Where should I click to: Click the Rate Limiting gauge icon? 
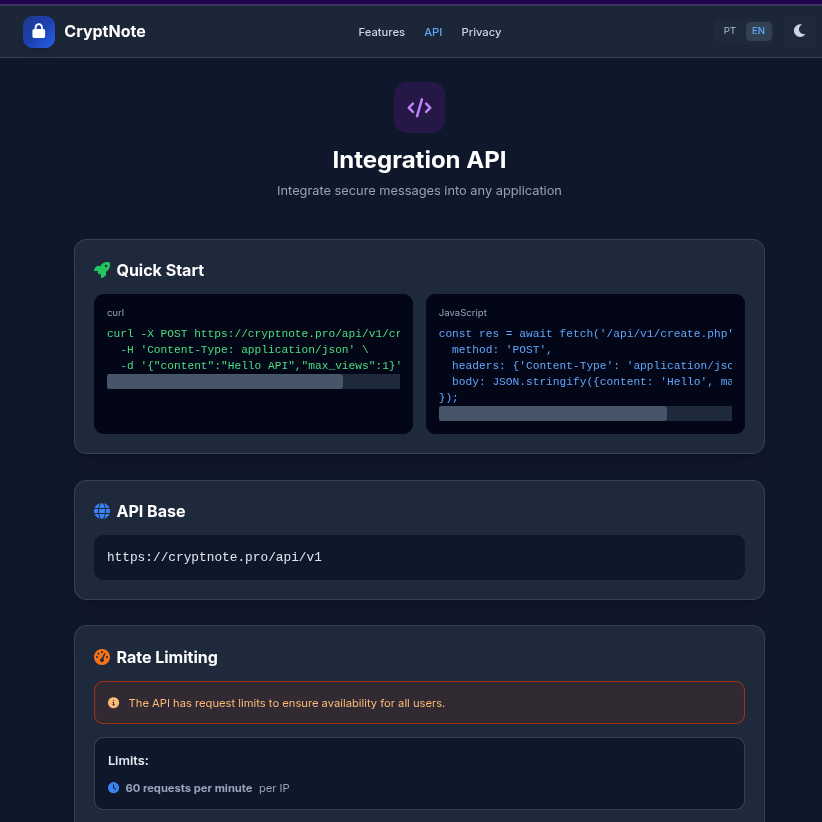102,657
